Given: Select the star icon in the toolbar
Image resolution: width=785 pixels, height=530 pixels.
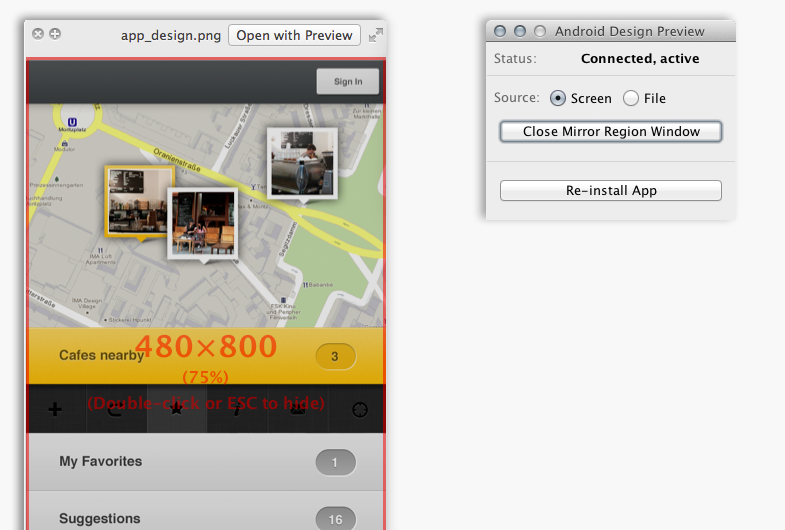Looking at the screenshot, I should click(x=177, y=409).
